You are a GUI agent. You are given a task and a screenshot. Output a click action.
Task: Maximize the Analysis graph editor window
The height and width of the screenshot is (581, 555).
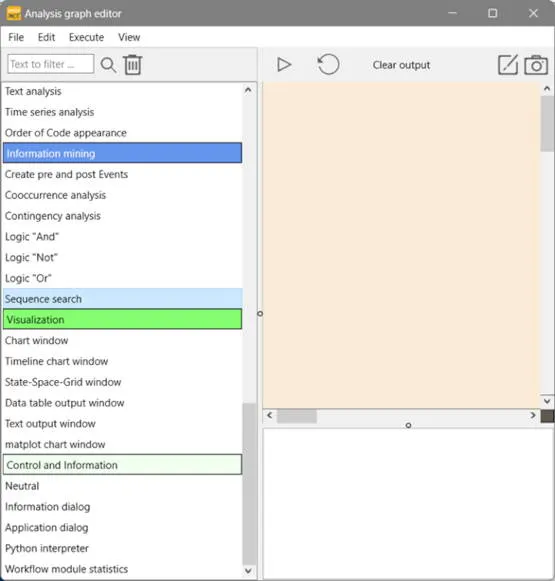[x=492, y=13]
